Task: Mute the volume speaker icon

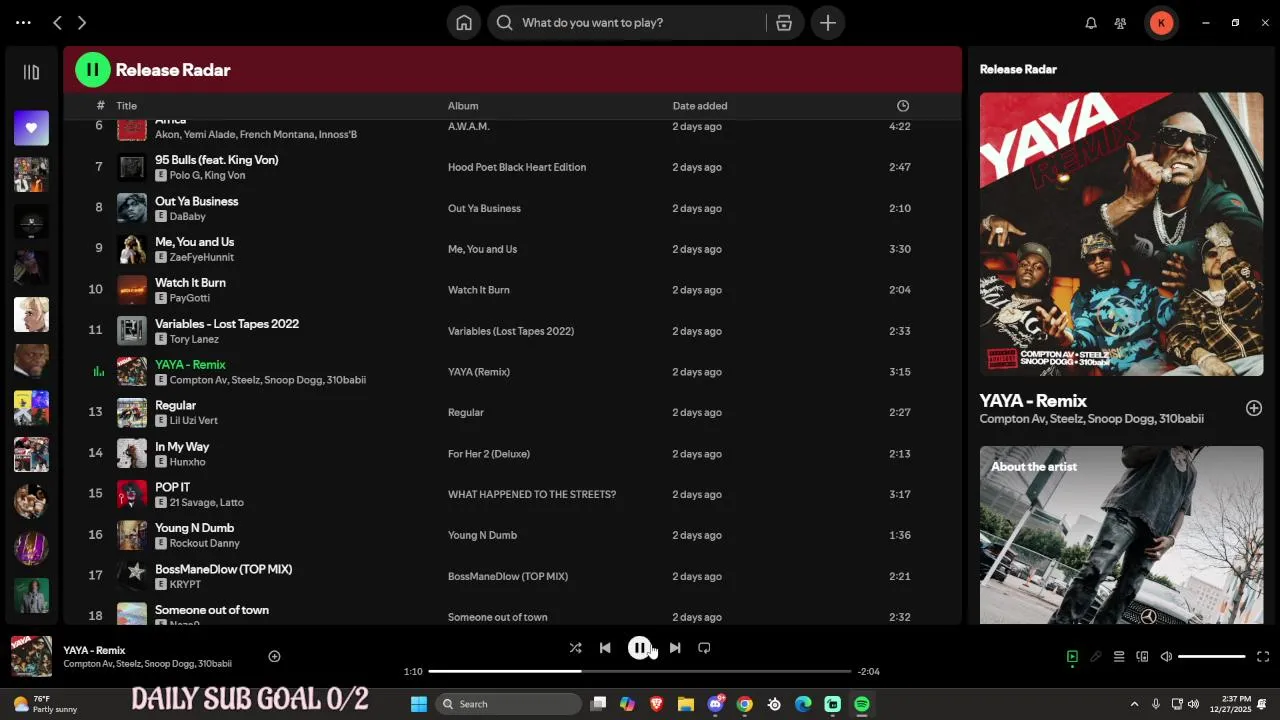Action: [1166, 657]
